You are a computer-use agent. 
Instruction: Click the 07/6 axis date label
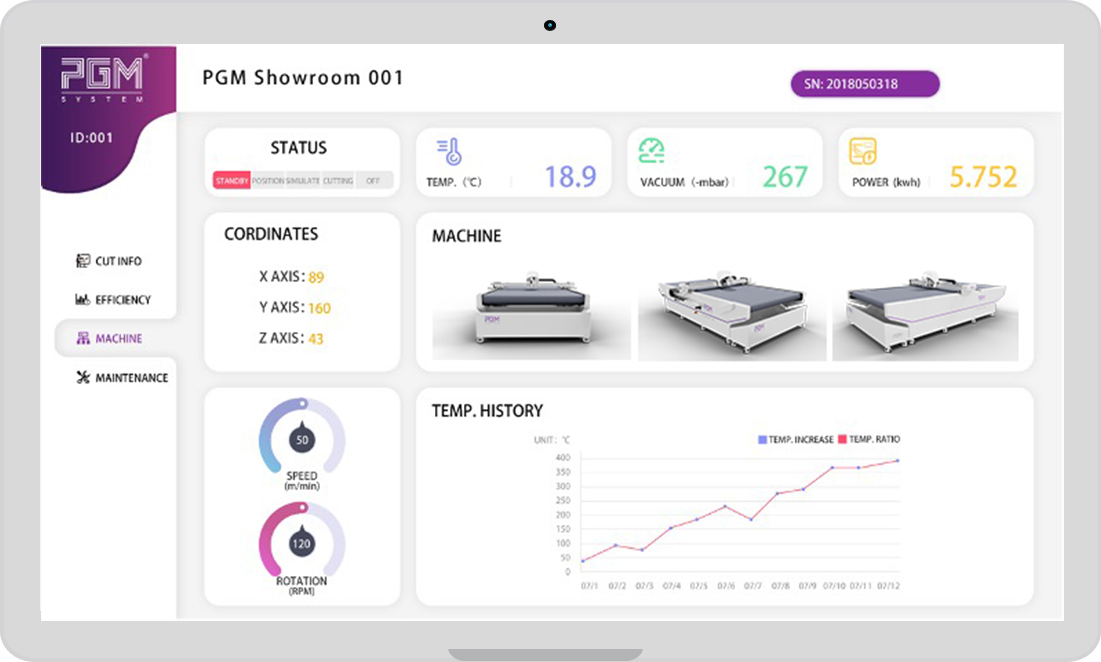[x=726, y=585]
